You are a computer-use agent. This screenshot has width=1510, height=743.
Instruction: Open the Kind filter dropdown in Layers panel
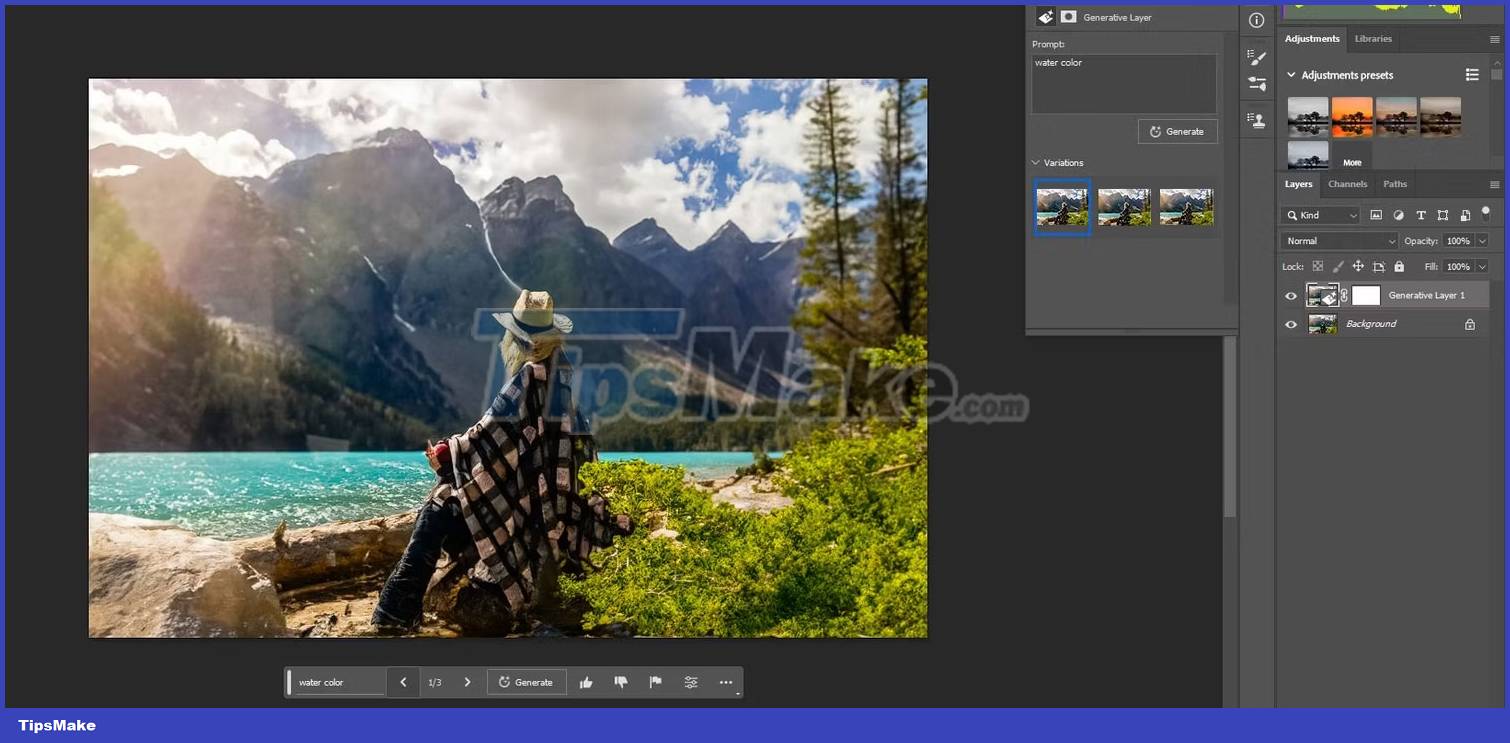[x=1320, y=215]
